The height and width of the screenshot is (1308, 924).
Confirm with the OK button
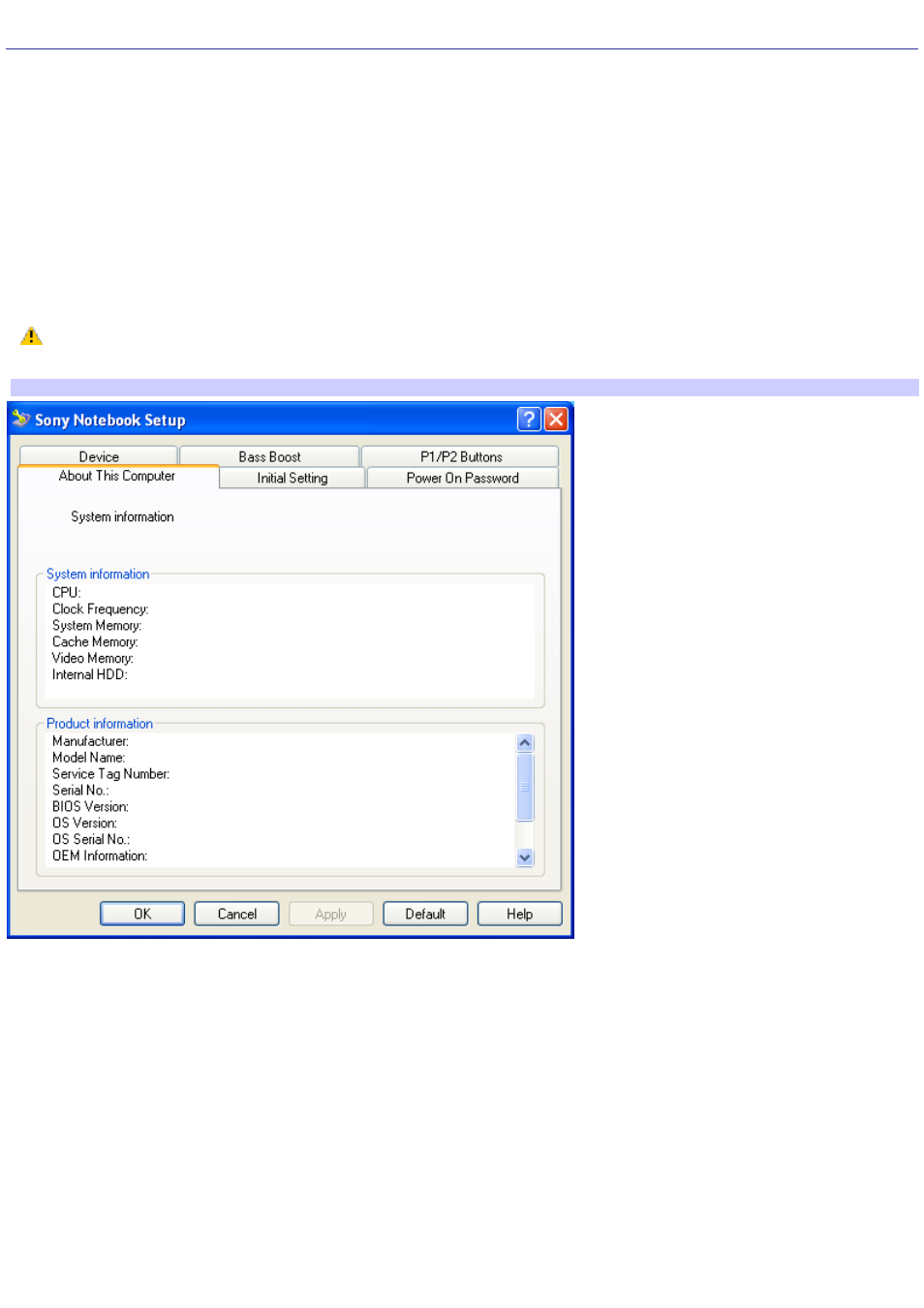pyautogui.click(x=142, y=914)
